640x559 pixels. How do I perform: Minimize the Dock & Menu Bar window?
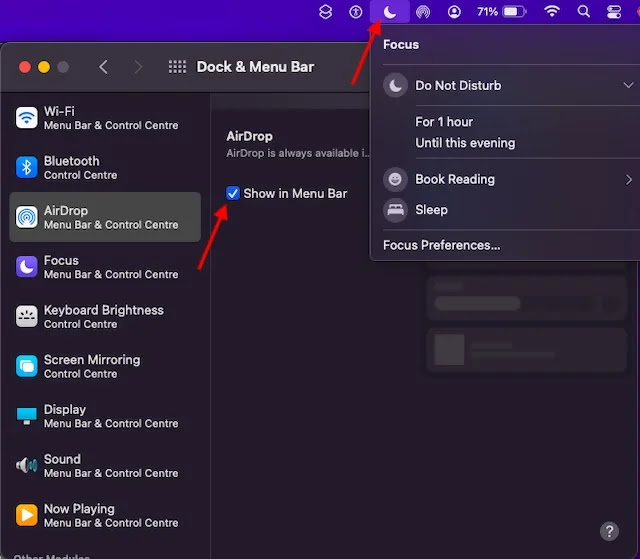coord(44,67)
